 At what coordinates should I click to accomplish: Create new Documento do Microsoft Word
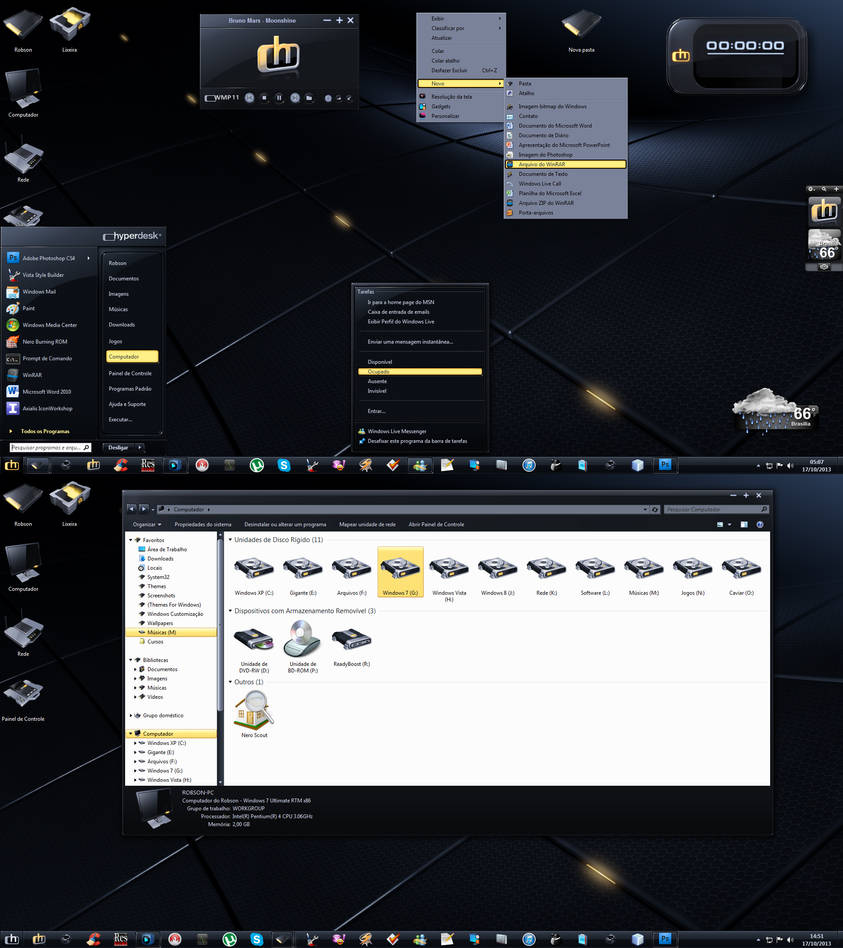tap(565, 126)
